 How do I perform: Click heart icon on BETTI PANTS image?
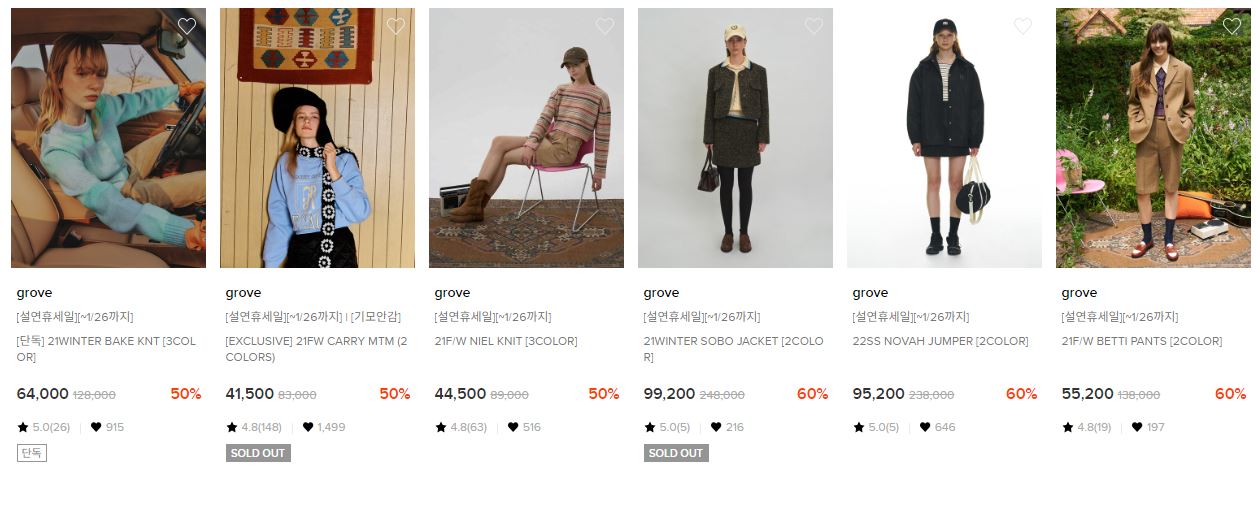[x=1232, y=26]
